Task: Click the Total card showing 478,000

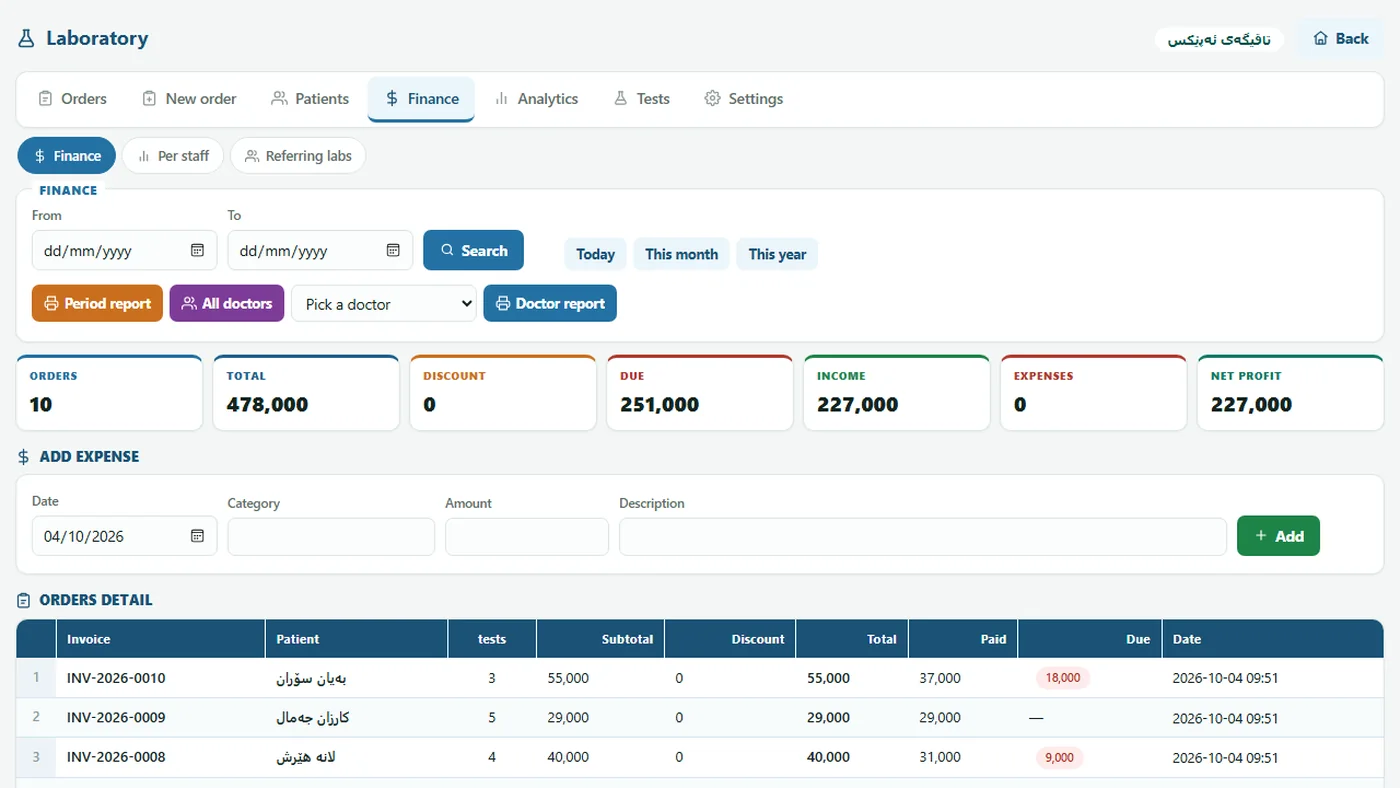Action: 306,393
